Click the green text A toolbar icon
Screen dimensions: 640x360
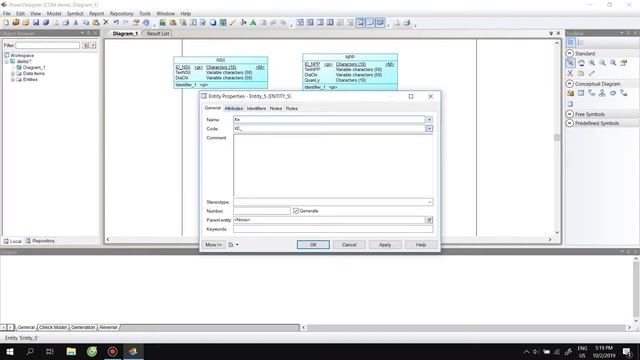(x=253, y=23)
